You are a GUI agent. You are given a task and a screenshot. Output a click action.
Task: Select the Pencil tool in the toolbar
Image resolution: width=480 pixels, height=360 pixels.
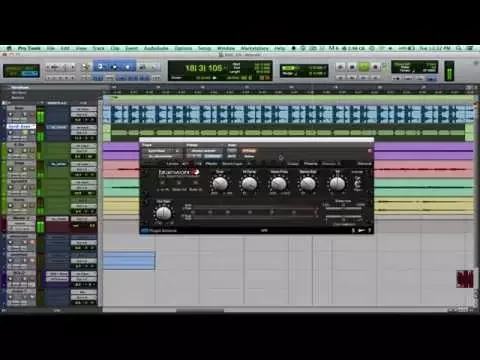coord(154,67)
